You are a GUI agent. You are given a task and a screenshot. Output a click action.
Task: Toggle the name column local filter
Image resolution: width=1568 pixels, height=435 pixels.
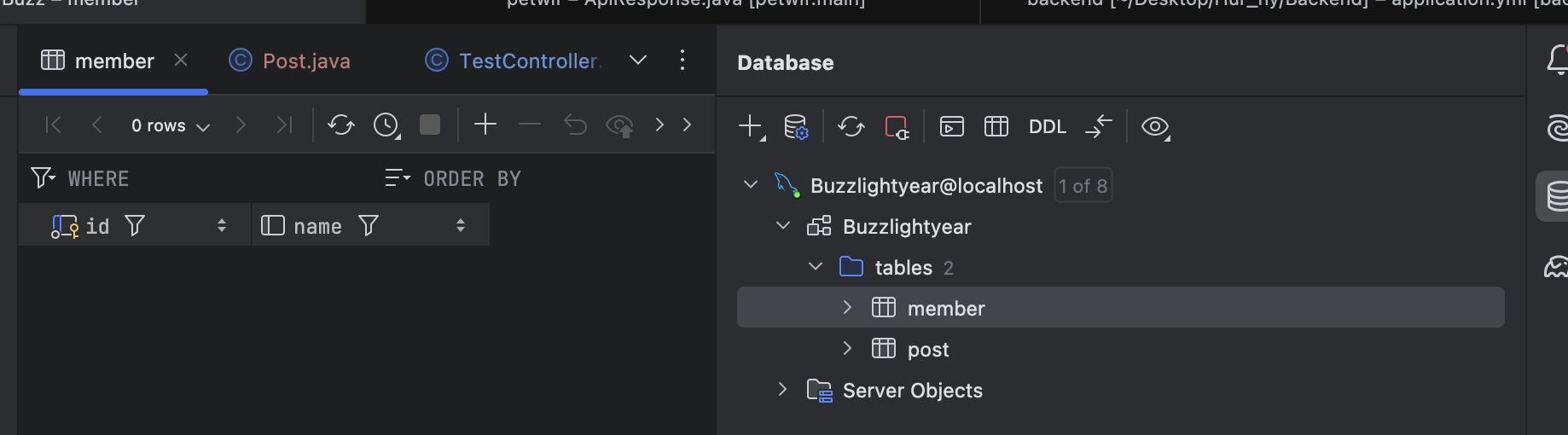tap(369, 225)
